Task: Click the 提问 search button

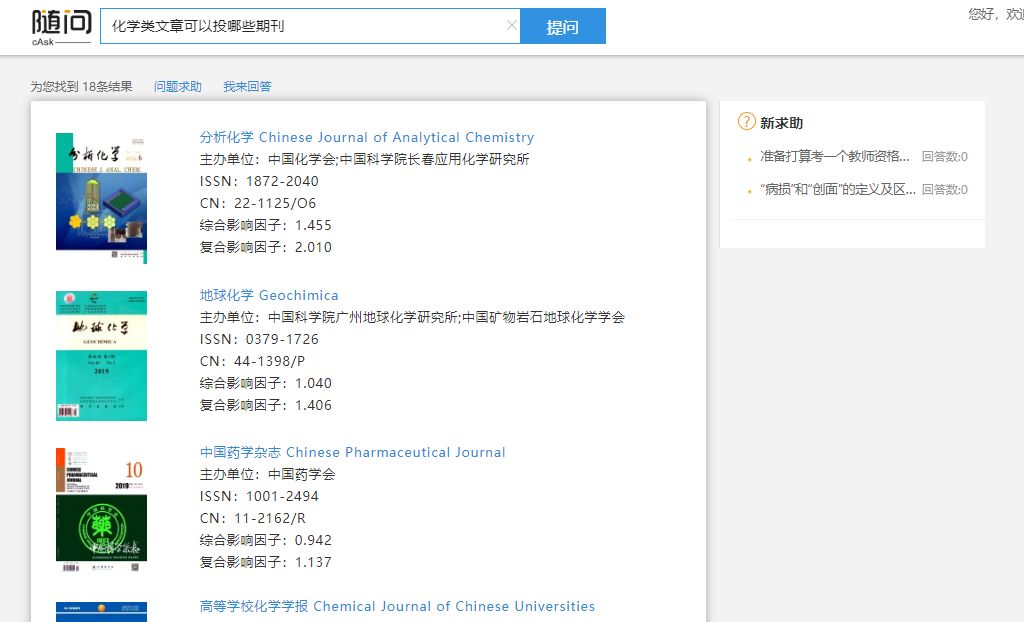Action: tap(562, 27)
